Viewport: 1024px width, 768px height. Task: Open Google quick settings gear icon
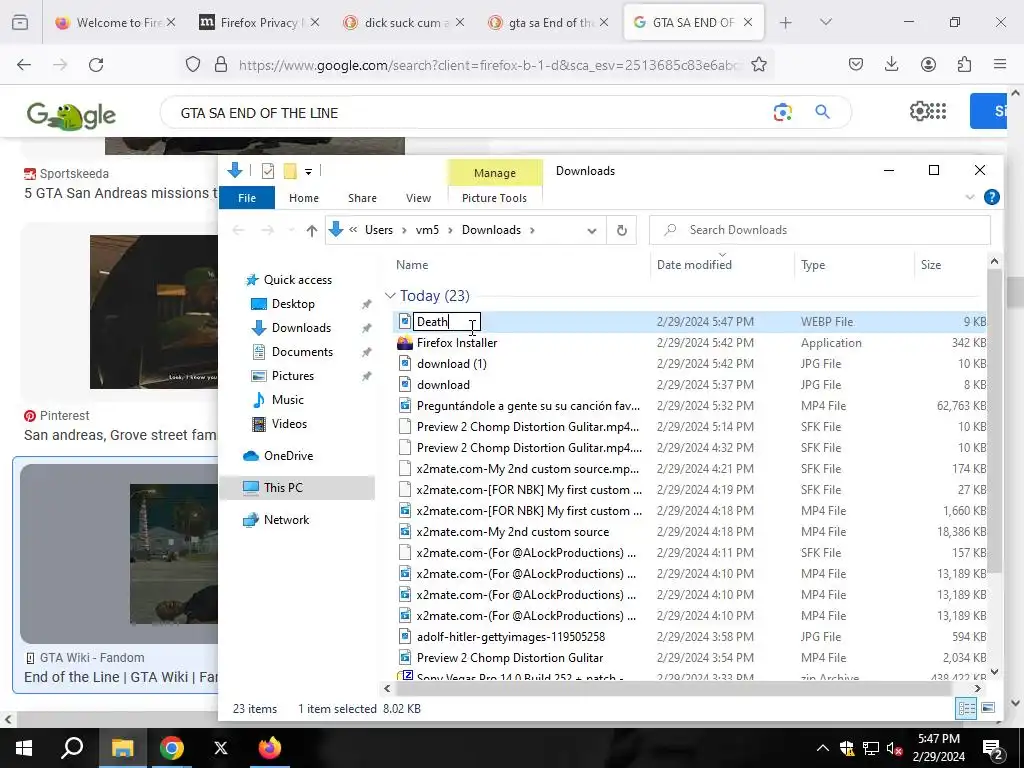(x=919, y=111)
